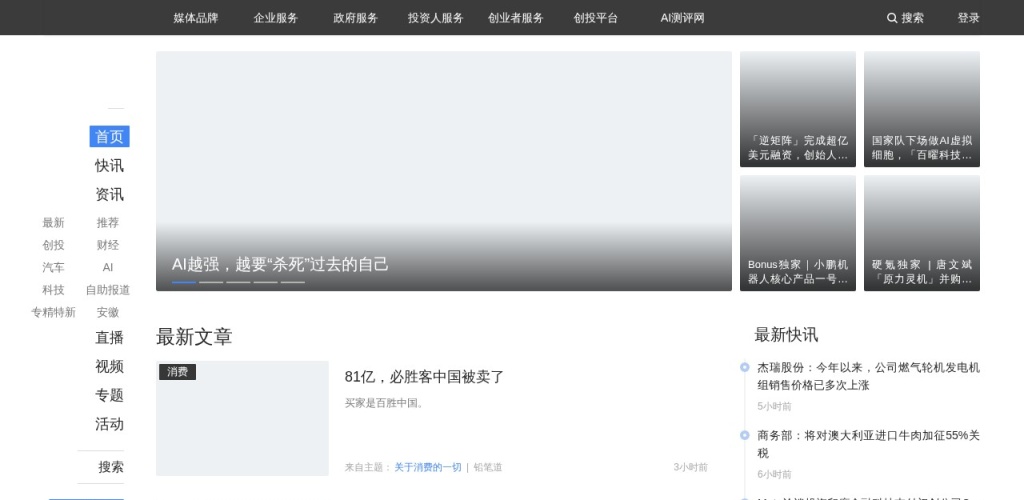Choose the 最新 subcategory

pyautogui.click(x=54, y=223)
